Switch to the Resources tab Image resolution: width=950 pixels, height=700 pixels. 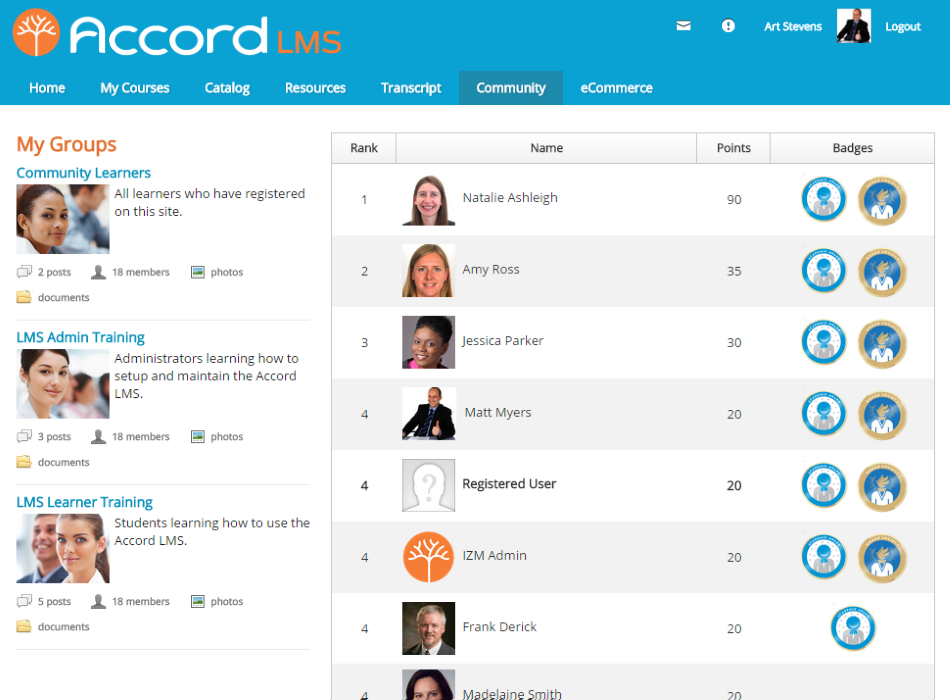tap(315, 88)
